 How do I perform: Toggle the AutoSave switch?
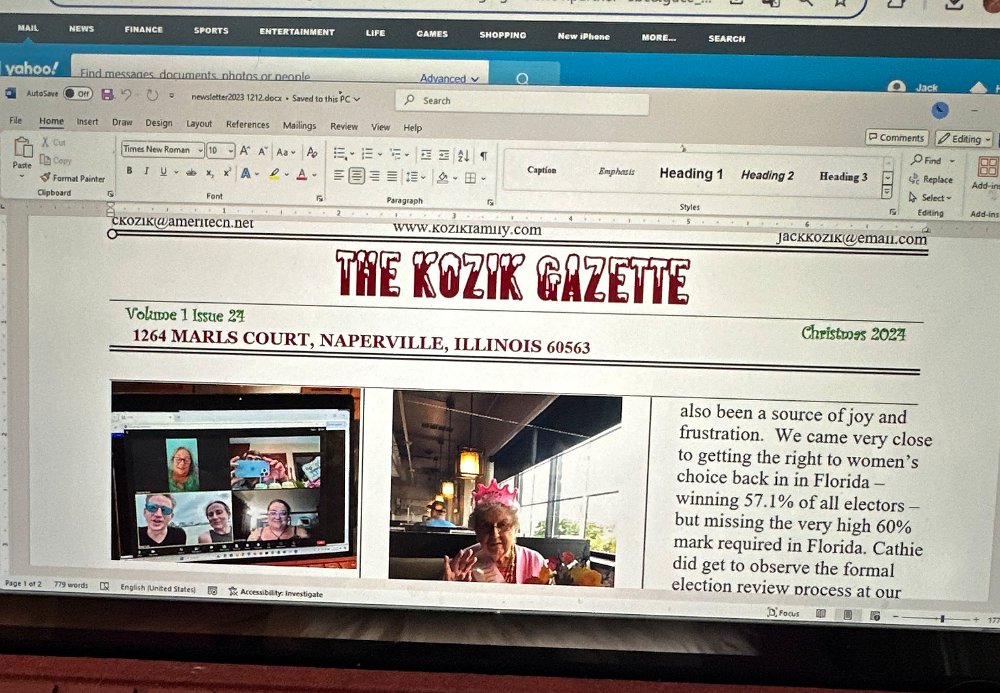pyautogui.click(x=78, y=93)
